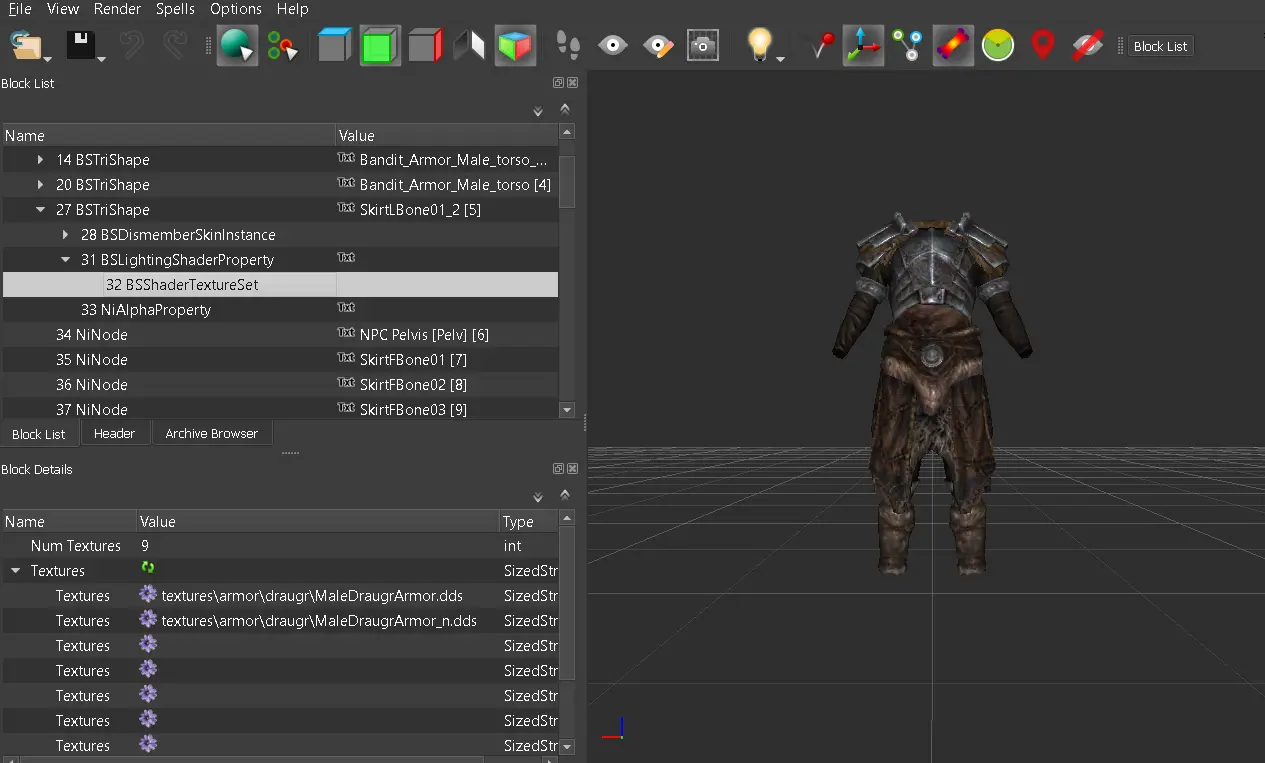Open the Spells menu
The image size is (1265, 763).
(176, 9)
